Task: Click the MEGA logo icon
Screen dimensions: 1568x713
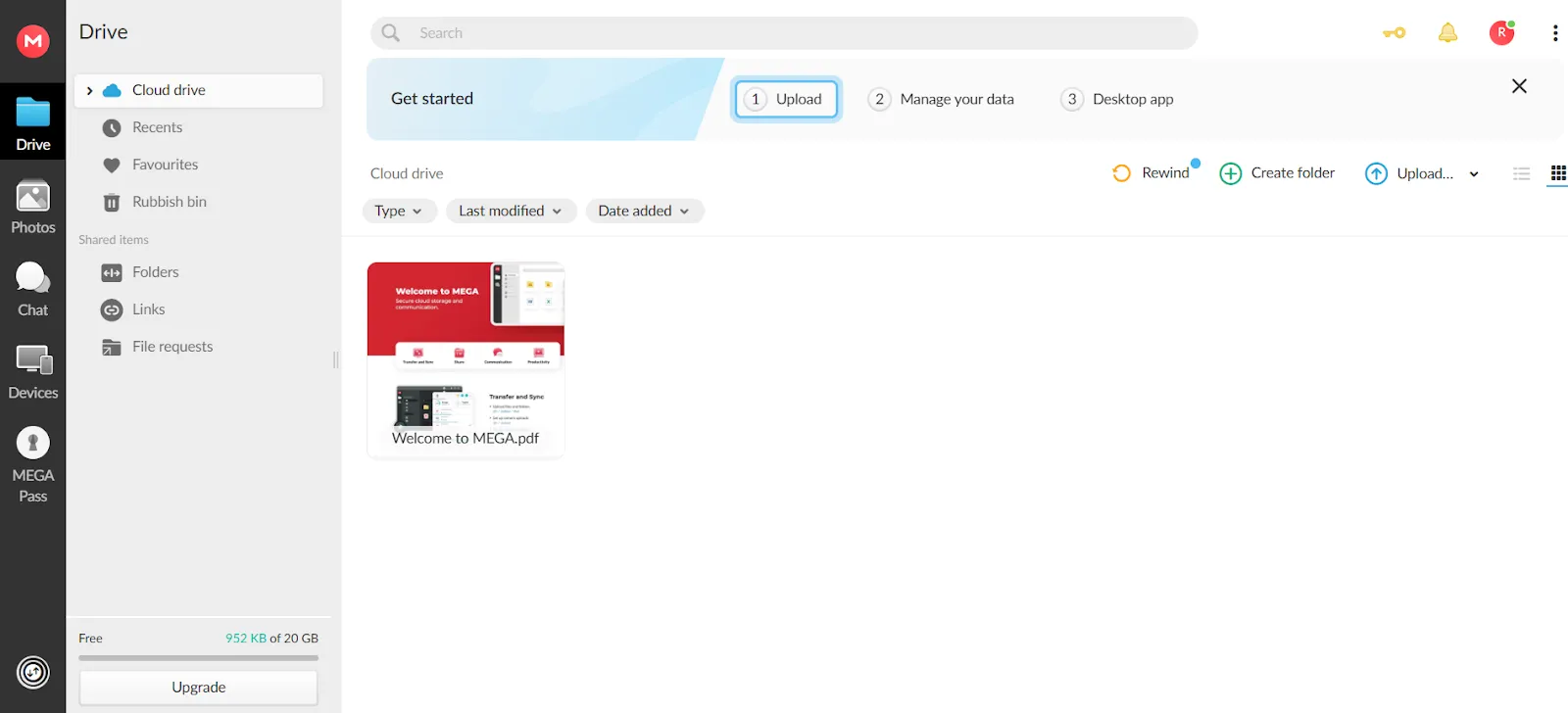Action: 33,41
